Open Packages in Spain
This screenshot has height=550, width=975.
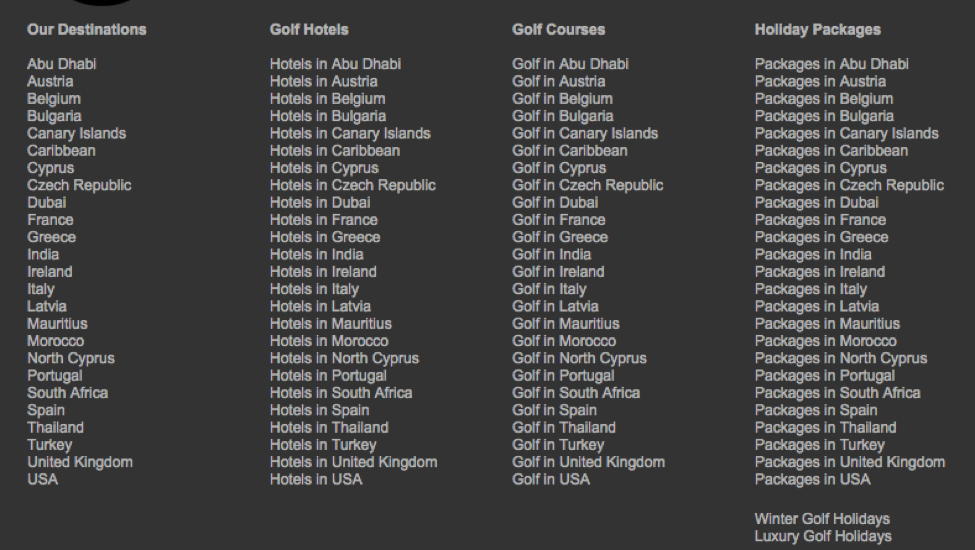click(x=816, y=410)
